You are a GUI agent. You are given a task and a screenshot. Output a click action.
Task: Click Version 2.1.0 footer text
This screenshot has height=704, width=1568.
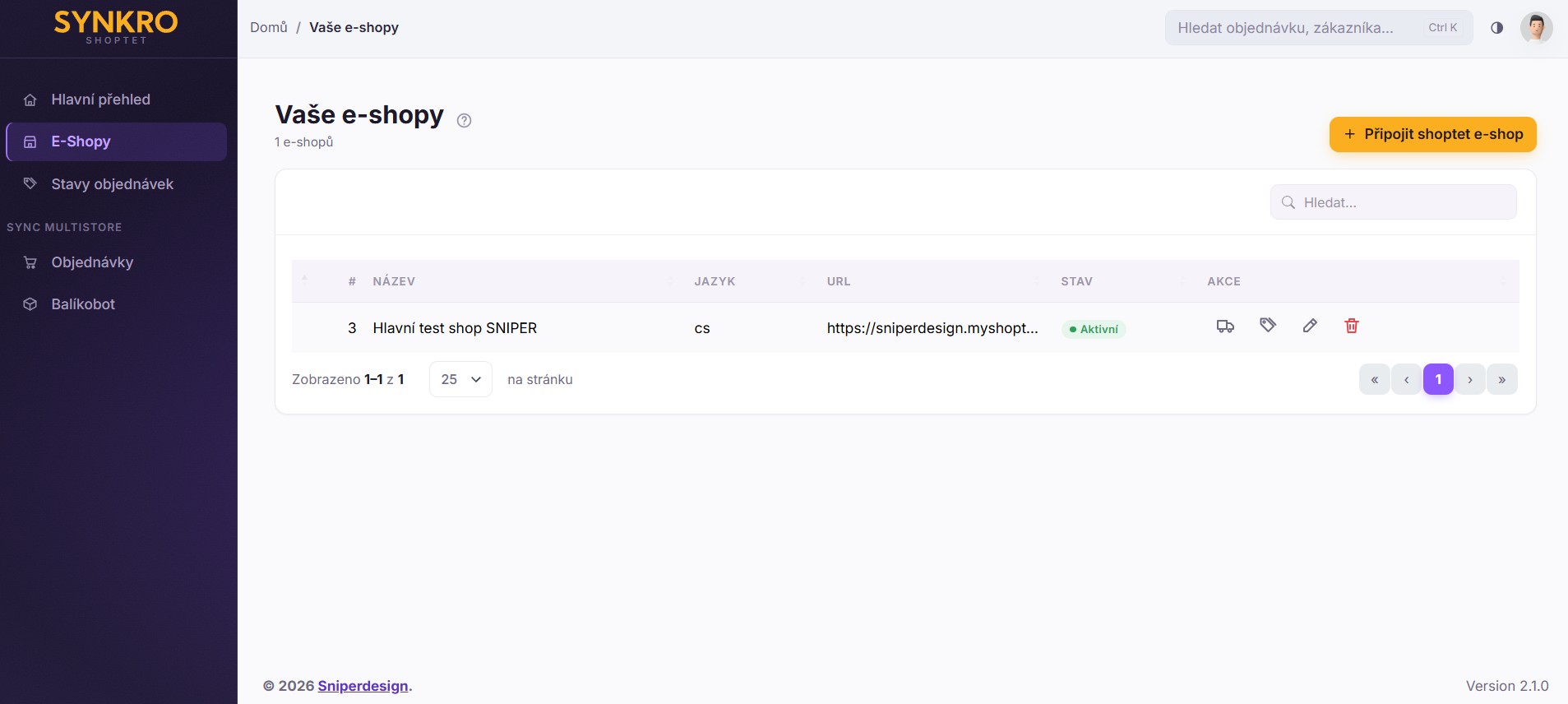click(x=1507, y=686)
